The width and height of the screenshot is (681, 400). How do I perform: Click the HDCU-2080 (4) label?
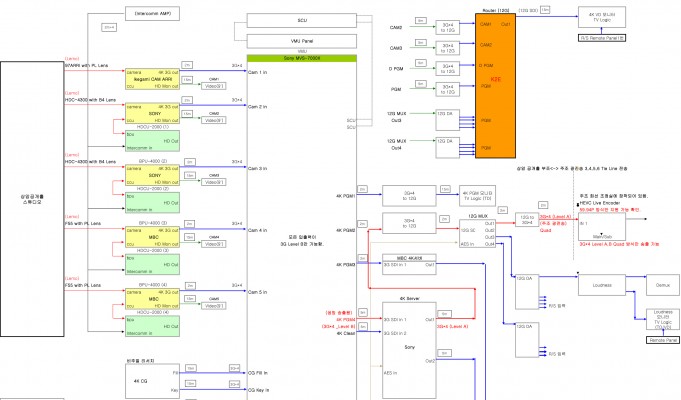[153, 312]
